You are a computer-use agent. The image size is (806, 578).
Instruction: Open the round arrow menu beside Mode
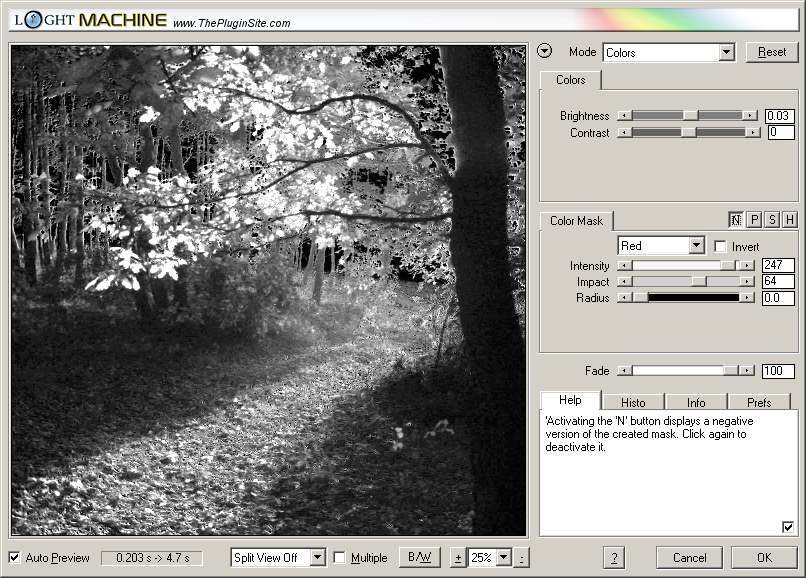point(544,51)
